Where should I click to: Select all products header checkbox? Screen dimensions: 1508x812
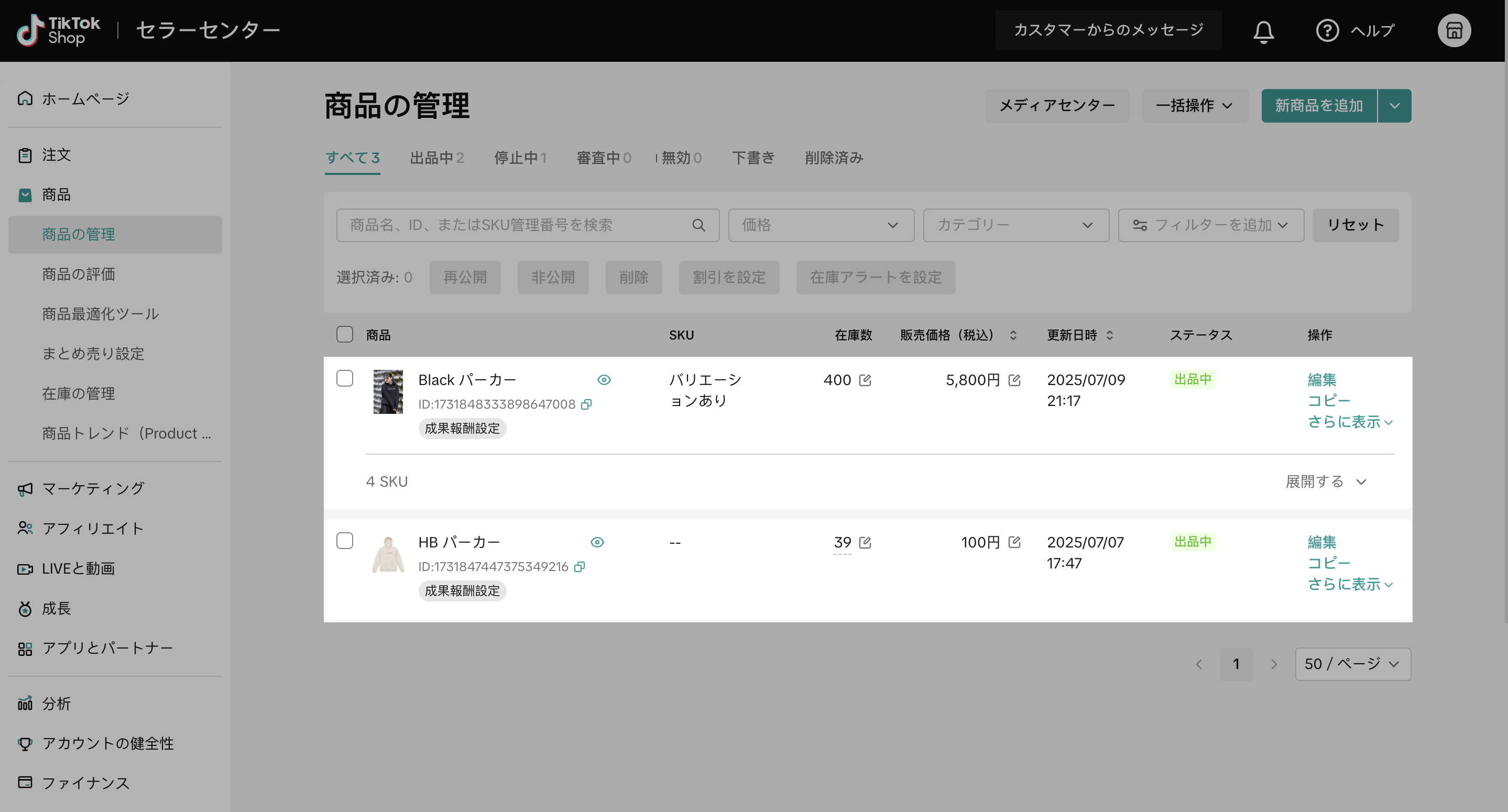(x=345, y=335)
